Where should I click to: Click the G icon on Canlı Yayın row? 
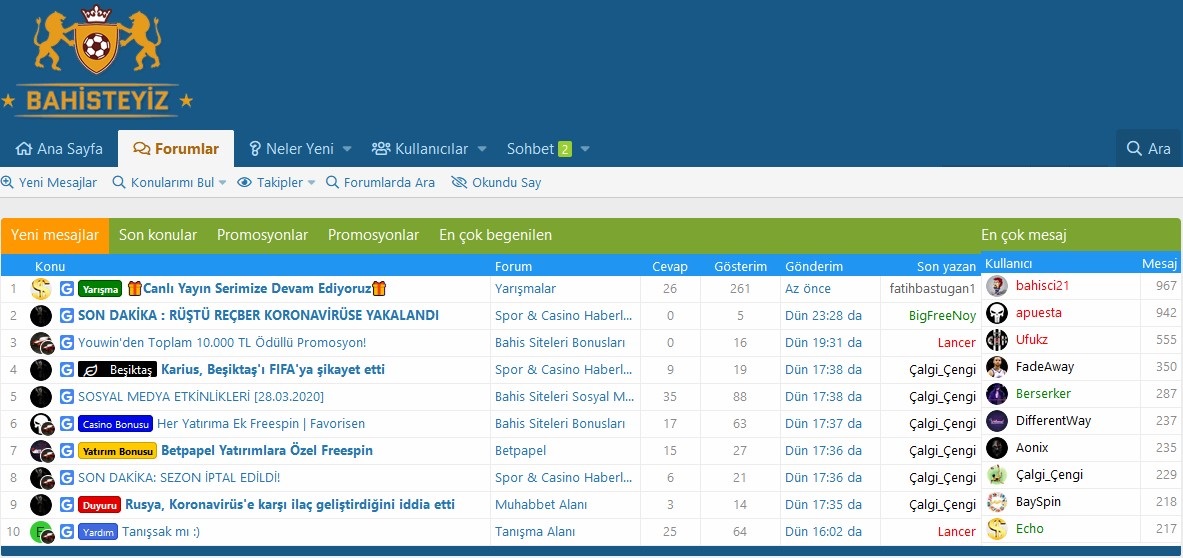(x=66, y=289)
